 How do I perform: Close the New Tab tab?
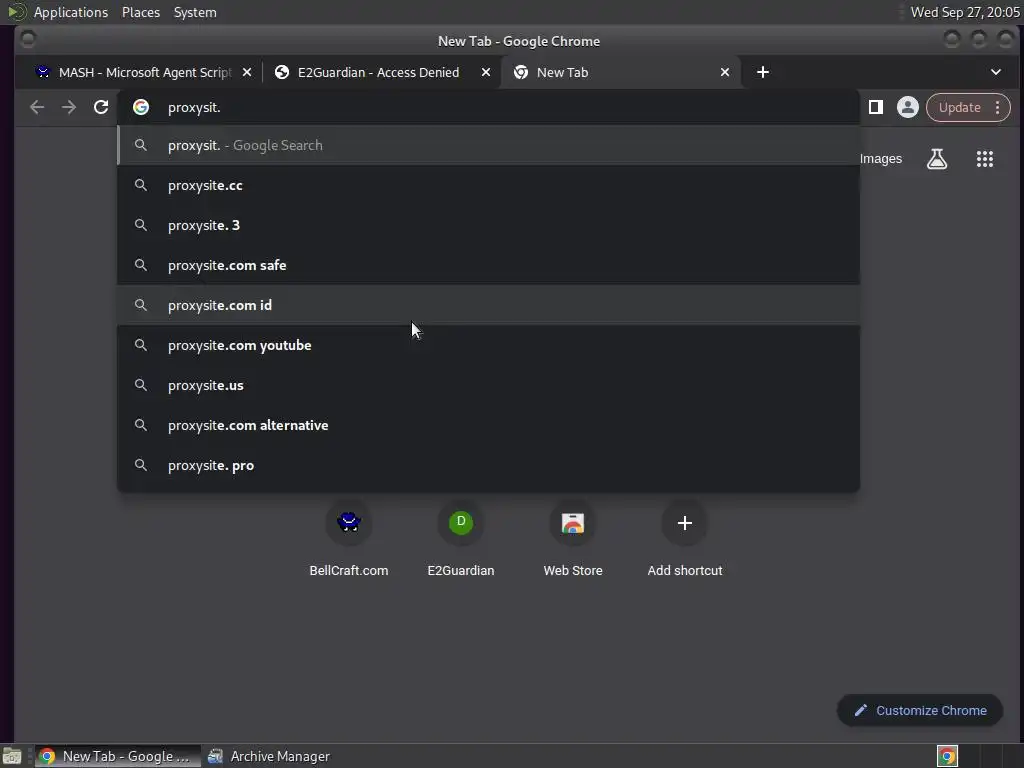pyautogui.click(x=725, y=72)
